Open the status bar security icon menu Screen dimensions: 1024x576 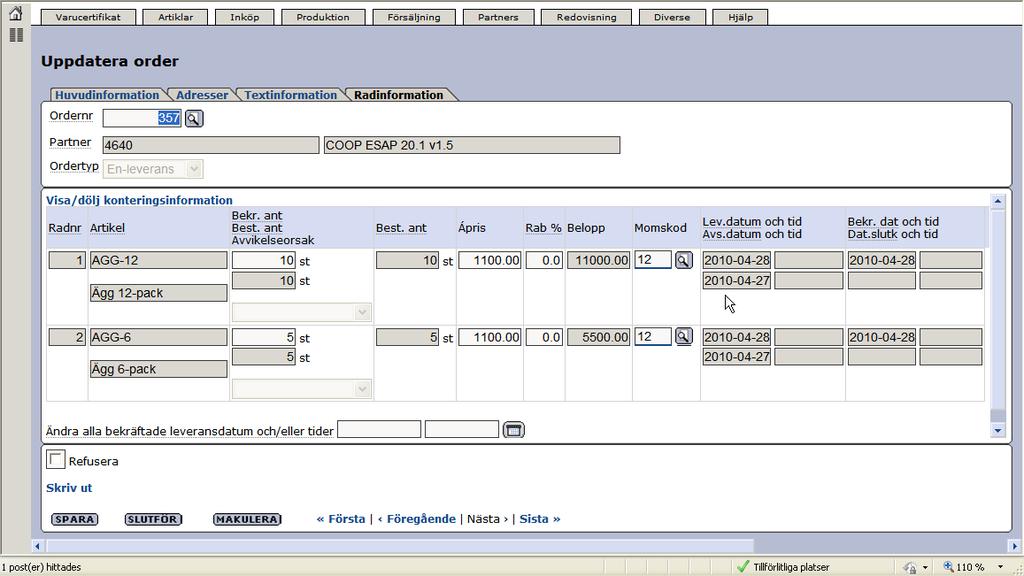click(x=915, y=566)
